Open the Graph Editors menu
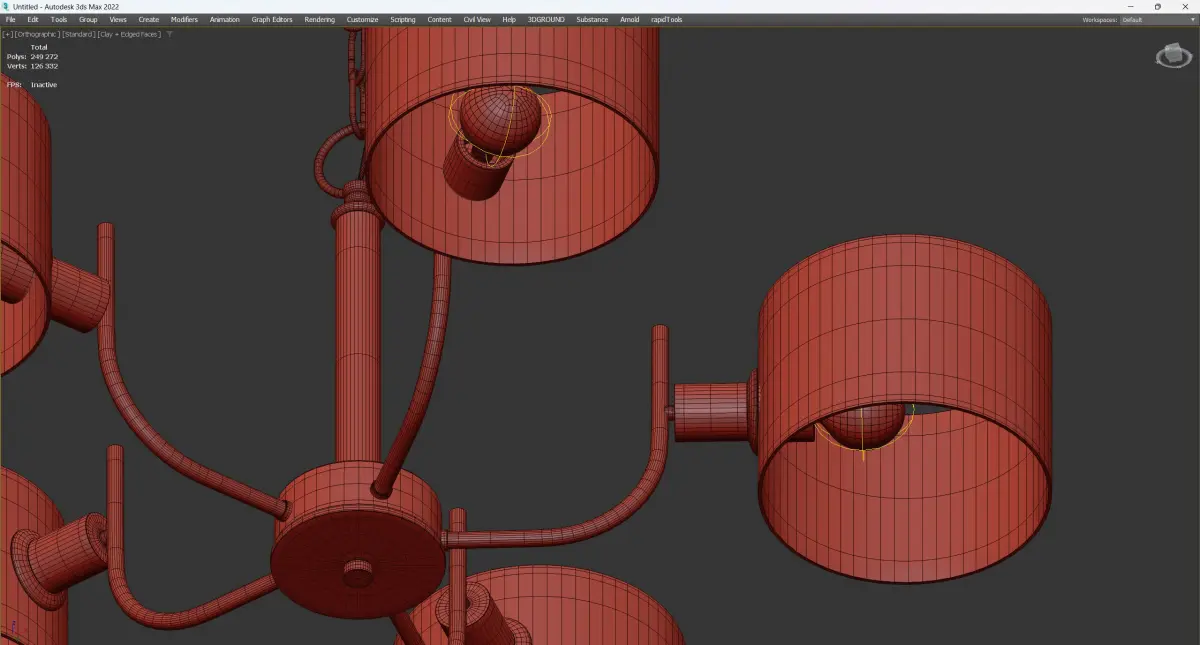Screen dimensions: 1200x645 (x=274, y=19)
